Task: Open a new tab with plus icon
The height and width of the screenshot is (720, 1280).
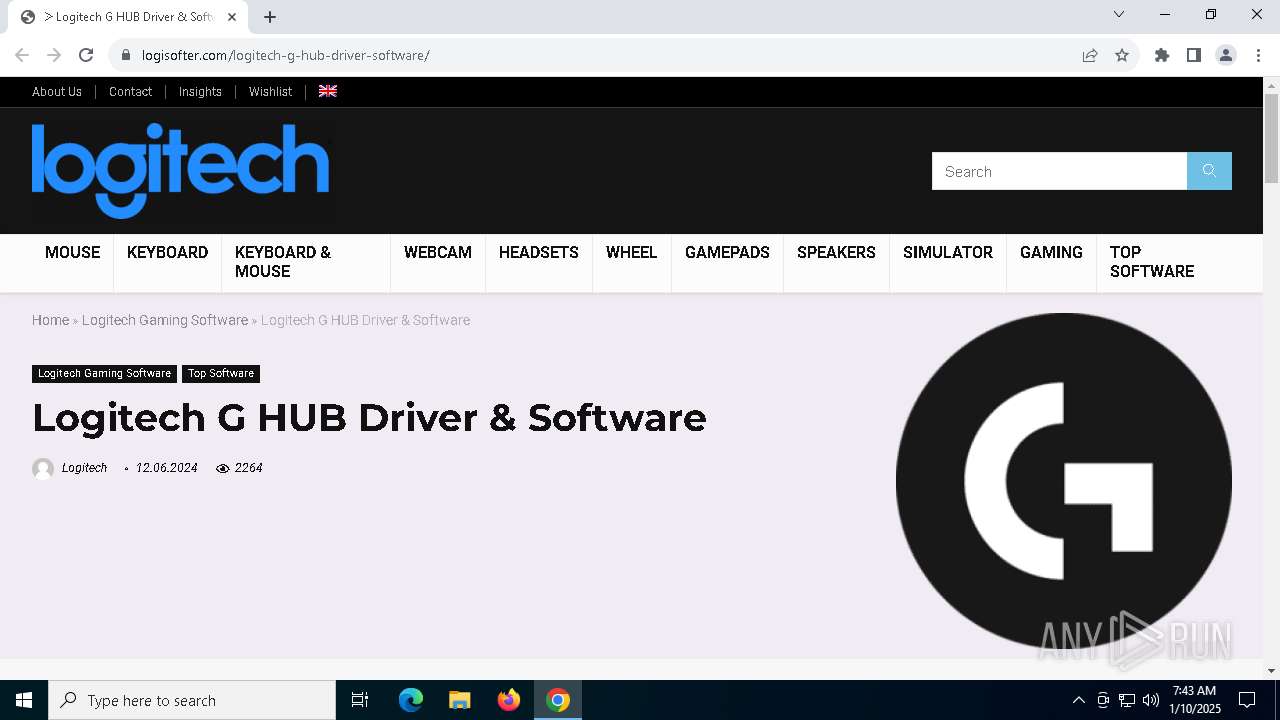Action: (270, 17)
